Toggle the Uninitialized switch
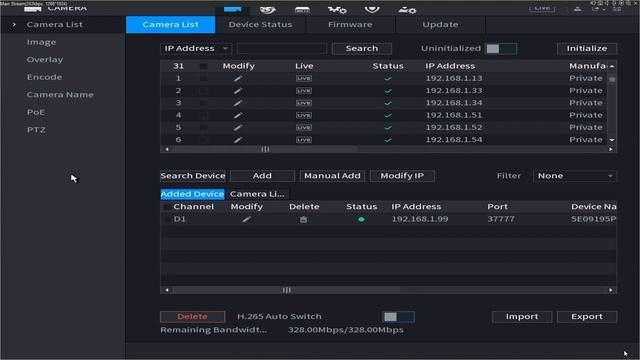 pyautogui.click(x=501, y=49)
